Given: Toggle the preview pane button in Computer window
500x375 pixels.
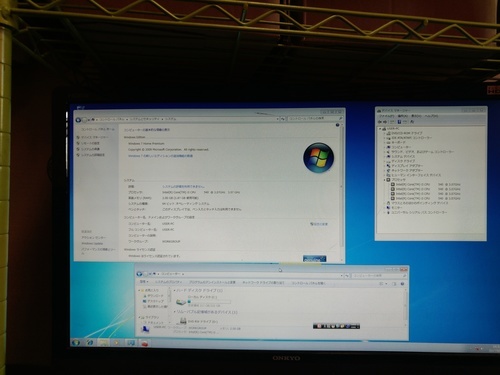Looking at the screenshot, I should click(x=394, y=284).
